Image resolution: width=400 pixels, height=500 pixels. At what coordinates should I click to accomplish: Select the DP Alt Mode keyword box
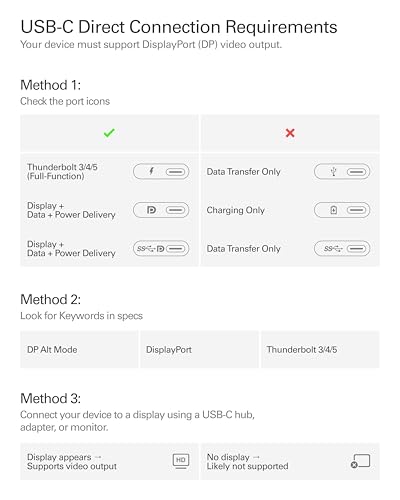79,349
